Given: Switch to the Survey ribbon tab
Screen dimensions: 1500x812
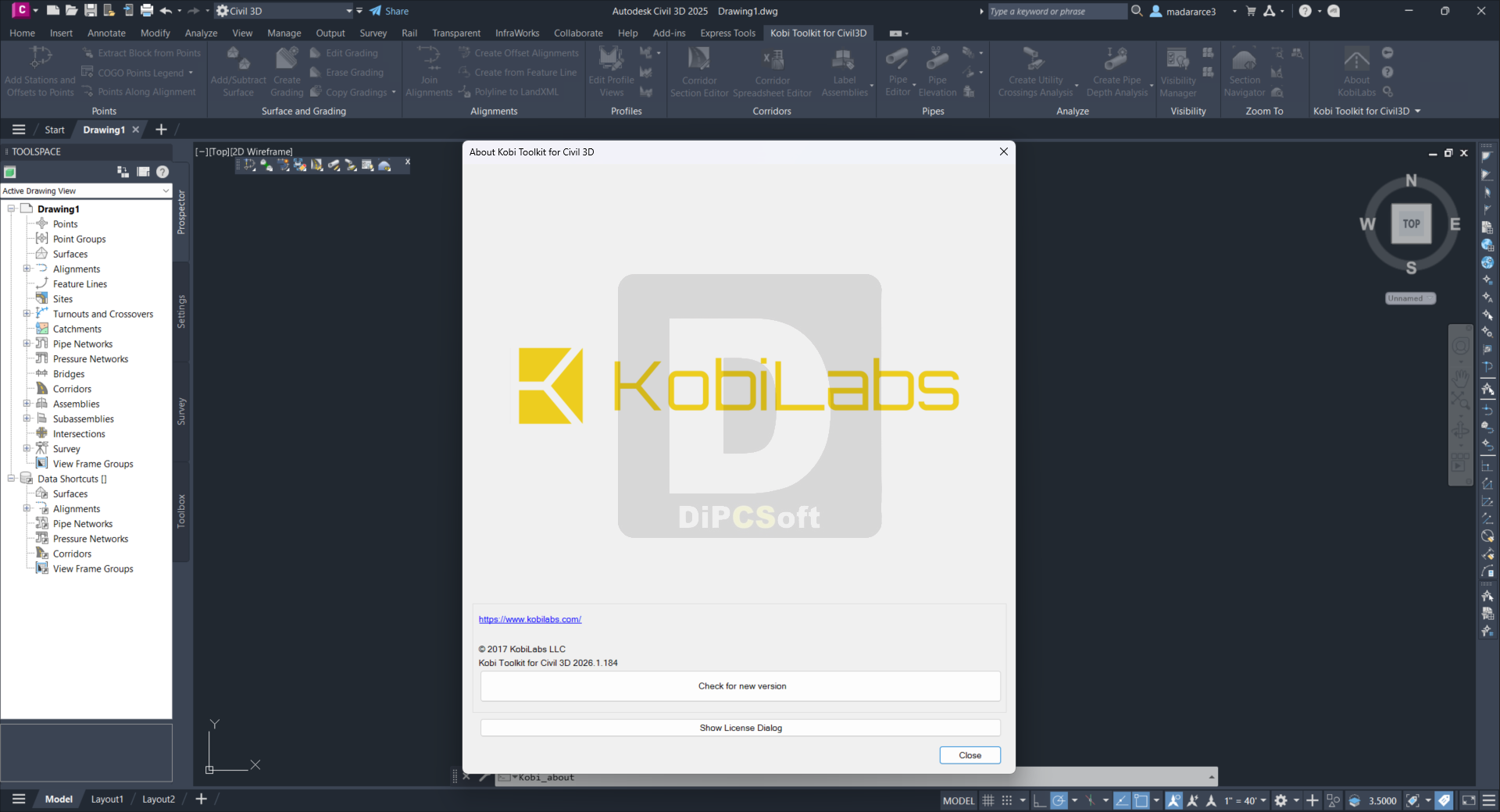Looking at the screenshot, I should click(x=373, y=33).
